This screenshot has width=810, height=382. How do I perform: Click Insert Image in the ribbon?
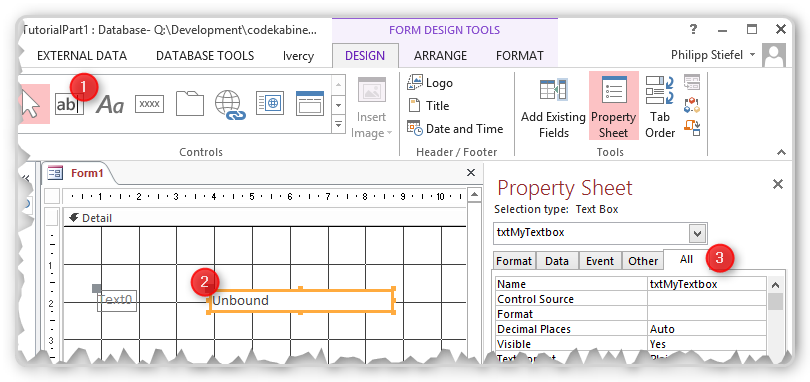(x=372, y=109)
